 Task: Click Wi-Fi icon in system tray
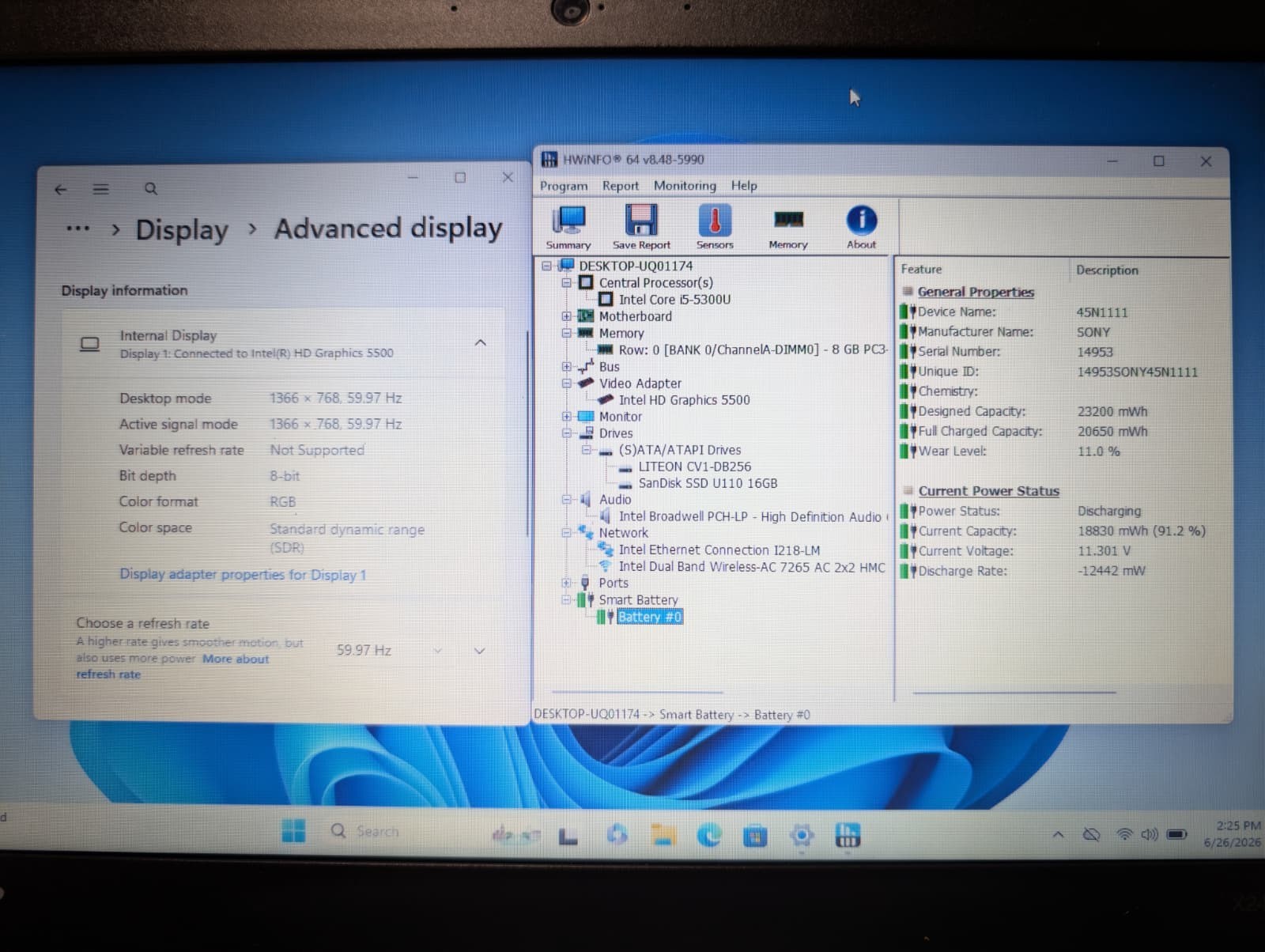pos(1124,834)
